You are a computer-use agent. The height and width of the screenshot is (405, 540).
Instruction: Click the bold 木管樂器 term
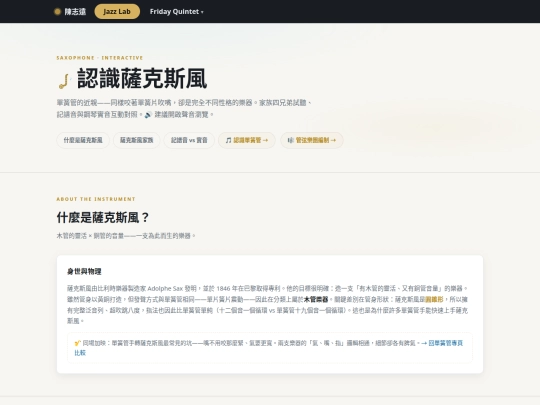(x=316, y=299)
